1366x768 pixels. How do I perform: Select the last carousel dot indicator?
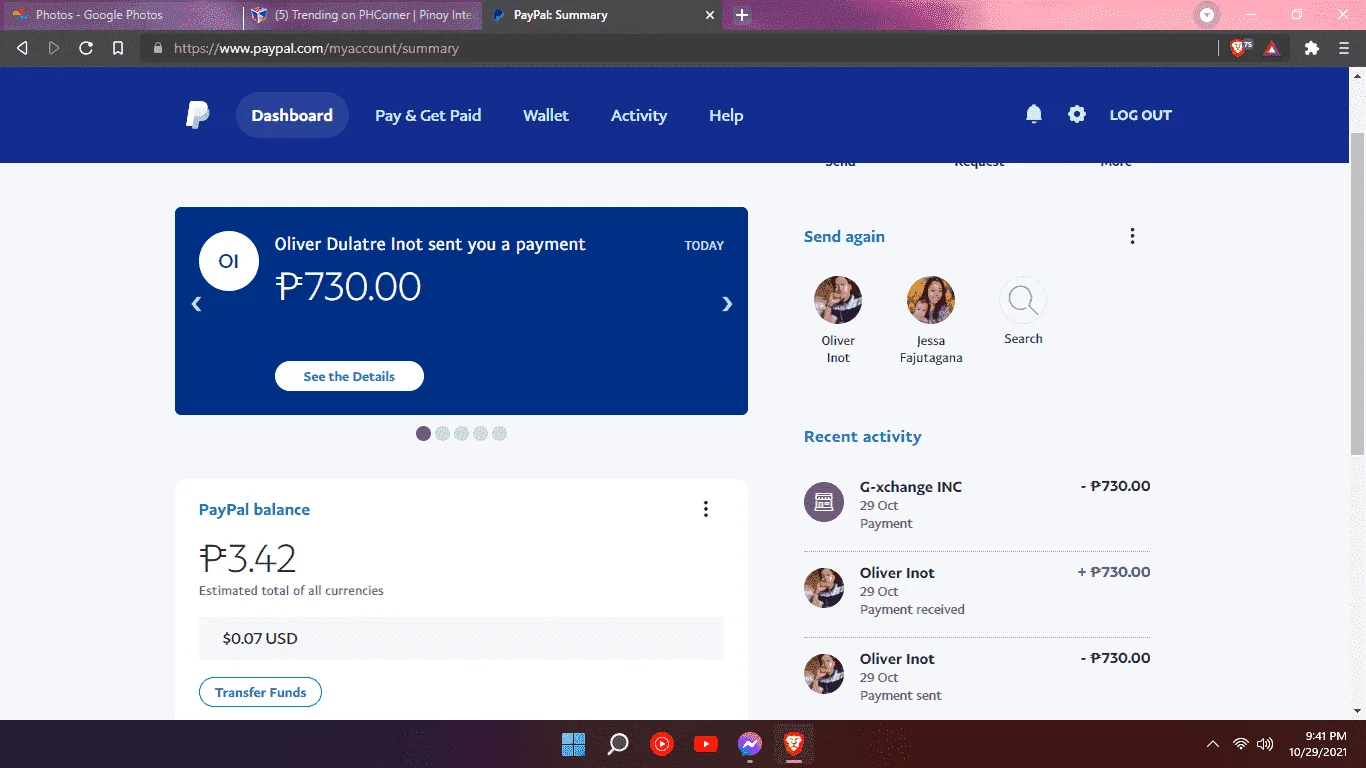pos(499,433)
